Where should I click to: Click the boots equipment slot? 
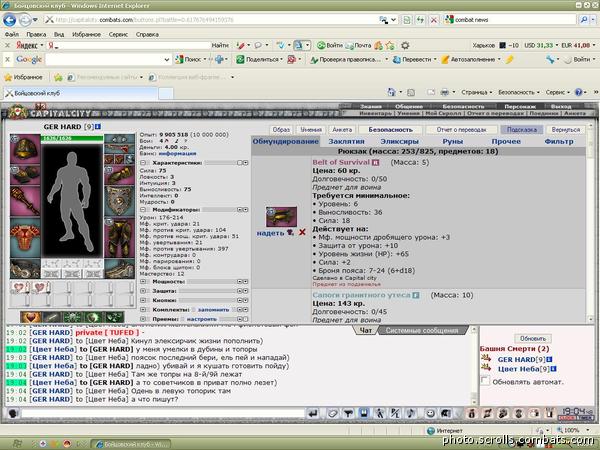point(119,269)
